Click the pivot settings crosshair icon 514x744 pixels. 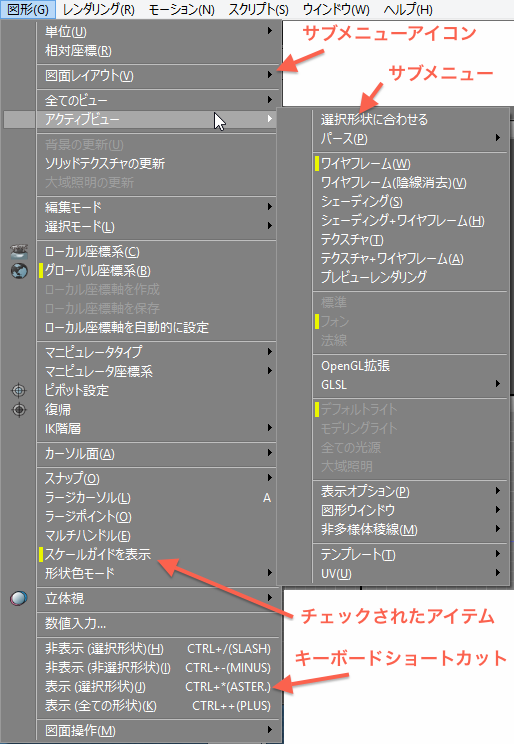[x=19, y=391]
